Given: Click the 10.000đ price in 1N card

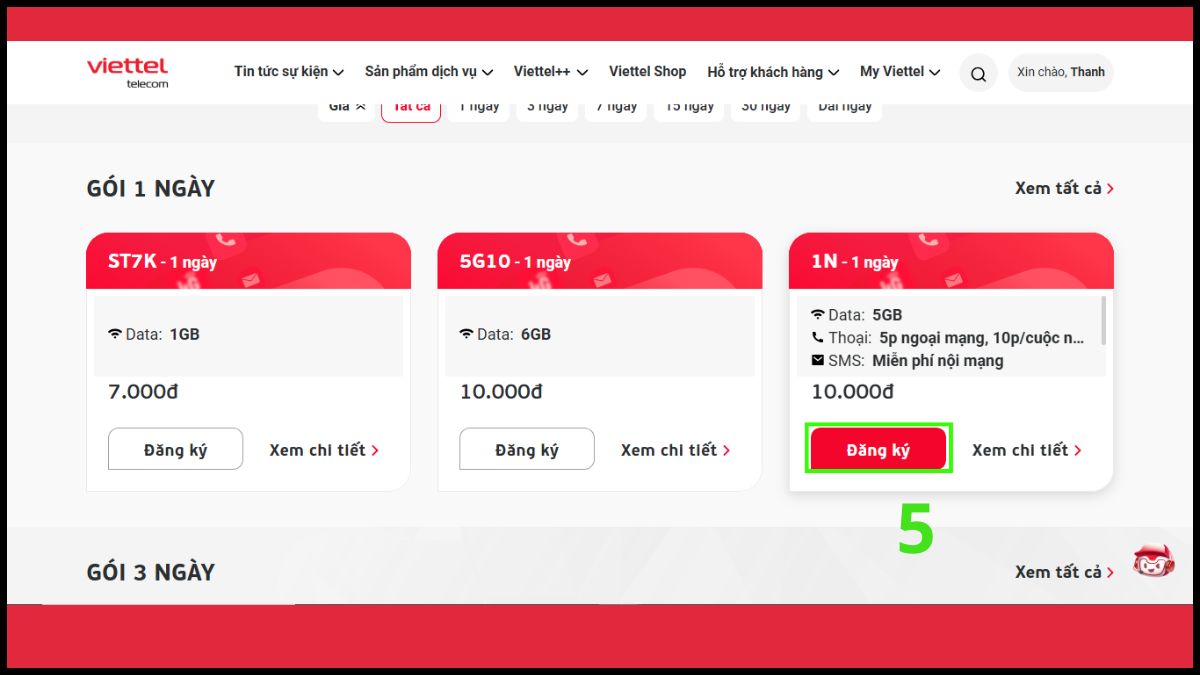Looking at the screenshot, I should click(852, 391).
